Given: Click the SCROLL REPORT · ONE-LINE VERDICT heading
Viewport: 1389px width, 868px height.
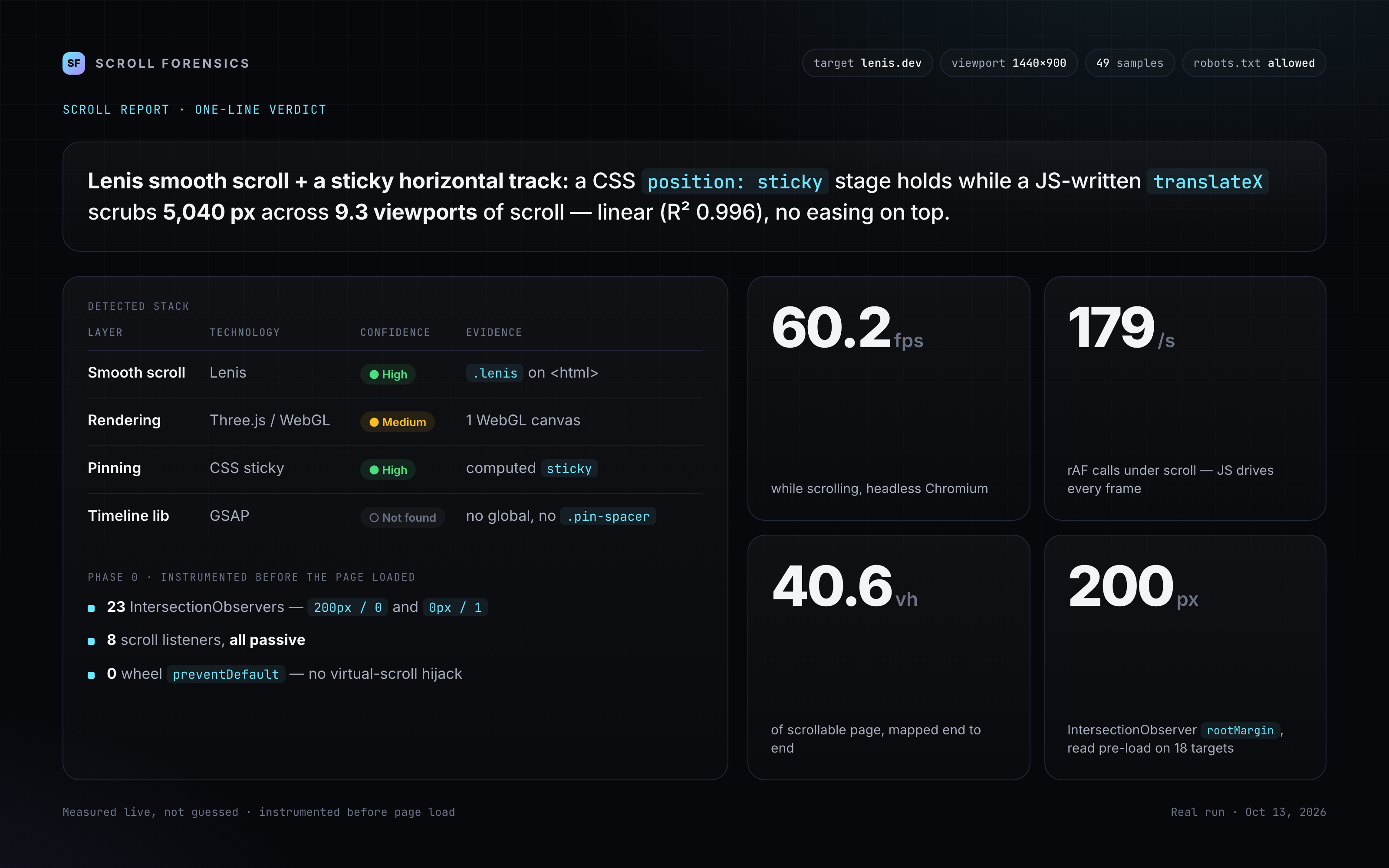Looking at the screenshot, I should tap(194, 110).
